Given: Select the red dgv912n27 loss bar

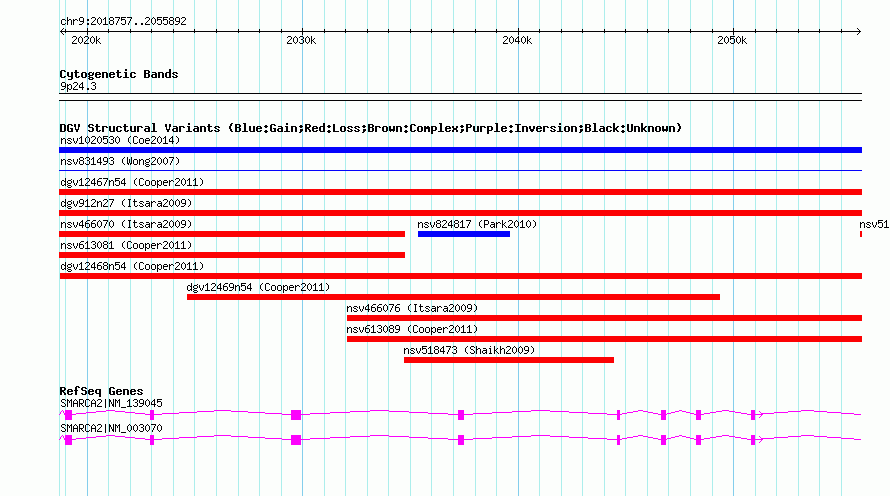Looking at the screenshot, I should (x=460, y=213).
